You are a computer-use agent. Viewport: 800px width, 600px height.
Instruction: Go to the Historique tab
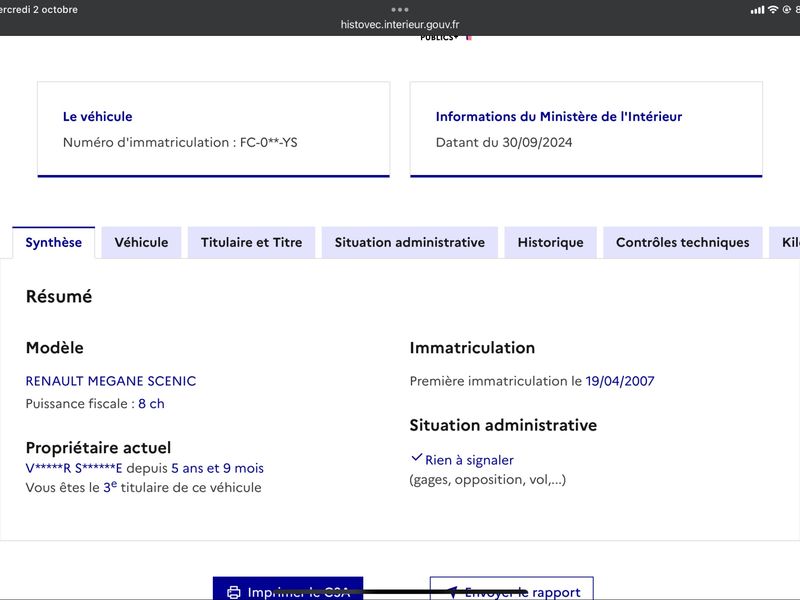551,242
